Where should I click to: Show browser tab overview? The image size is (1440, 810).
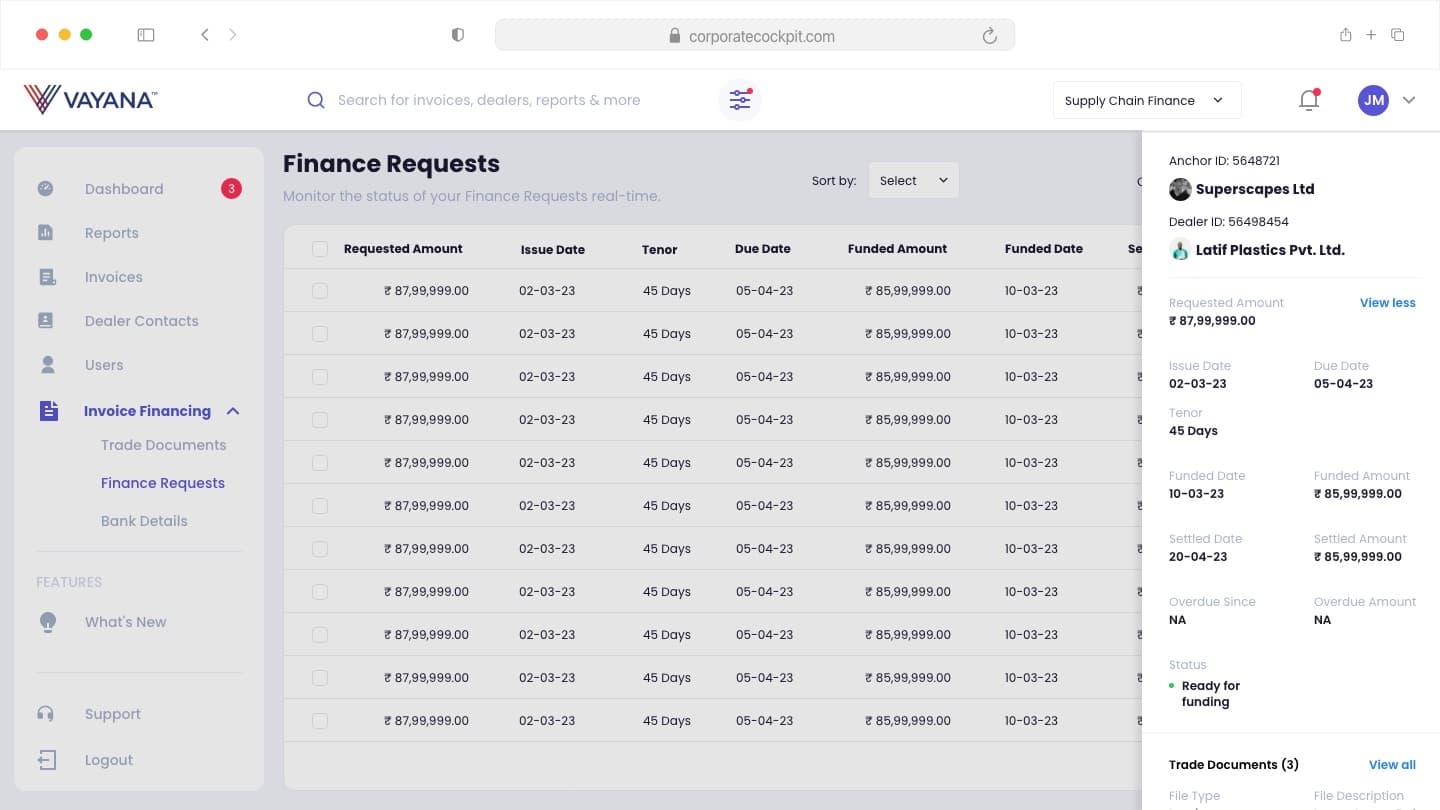pos(1398,35)
